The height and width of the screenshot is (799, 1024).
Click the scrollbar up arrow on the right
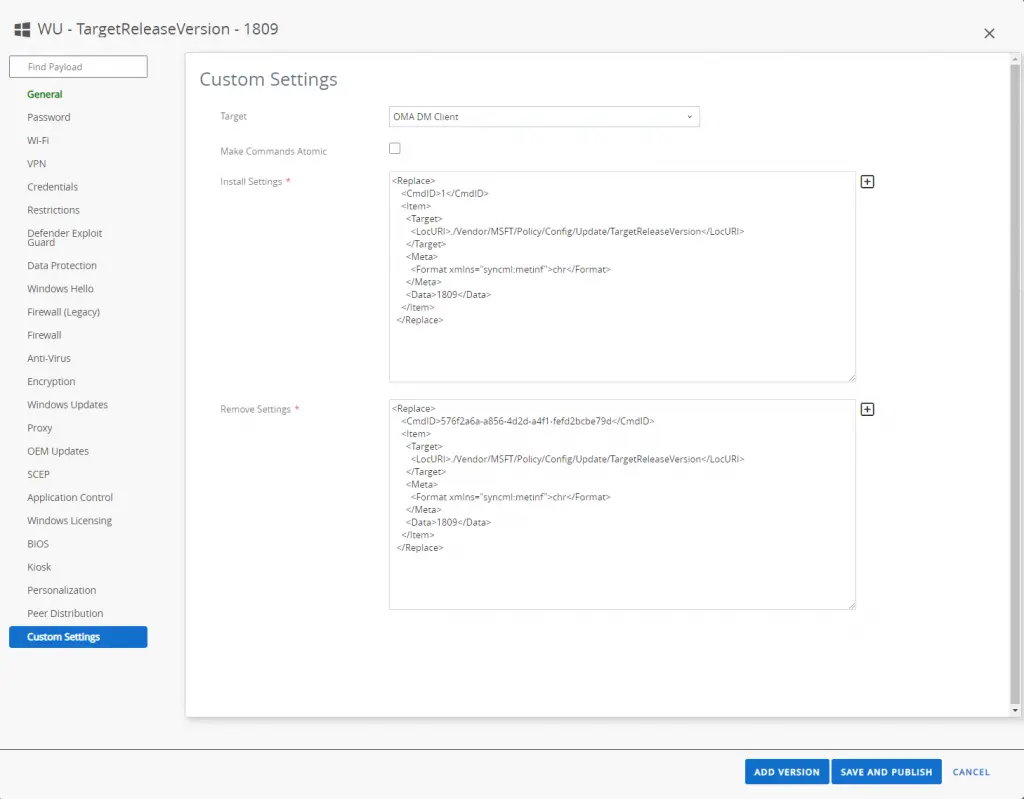click(x=1014, y=59)
